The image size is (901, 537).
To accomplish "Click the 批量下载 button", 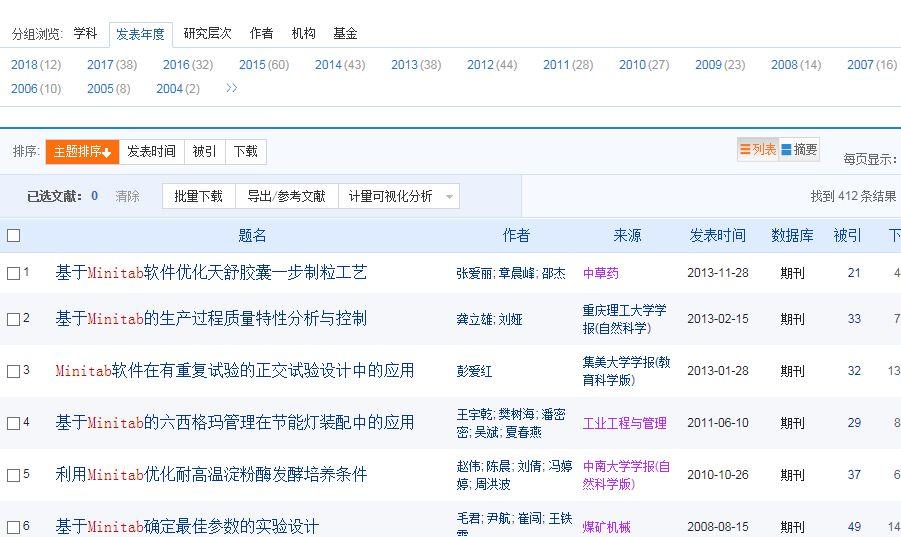I will [x=198, y=196].
